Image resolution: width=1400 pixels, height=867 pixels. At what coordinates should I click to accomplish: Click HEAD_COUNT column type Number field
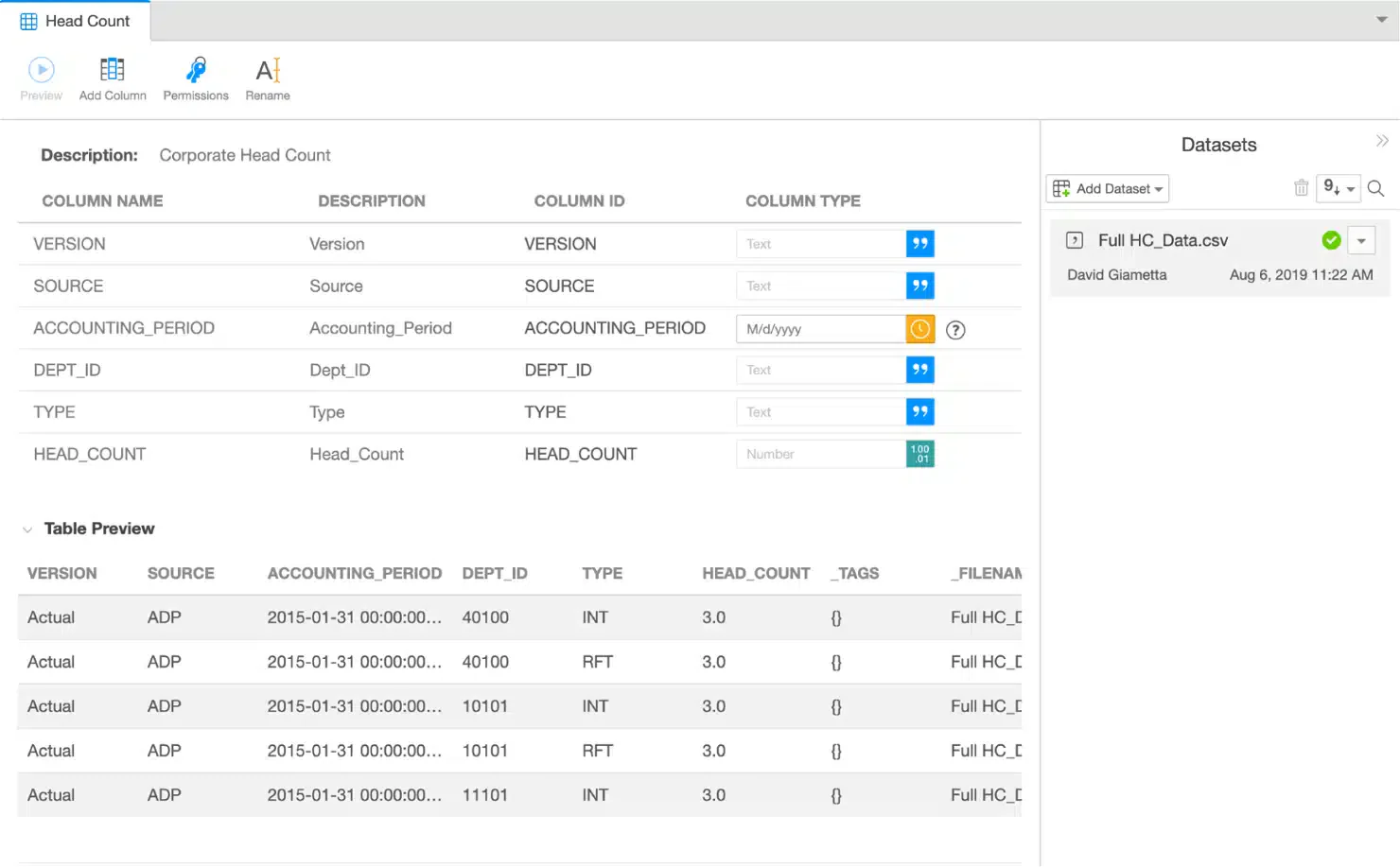(x=821, y=454)
